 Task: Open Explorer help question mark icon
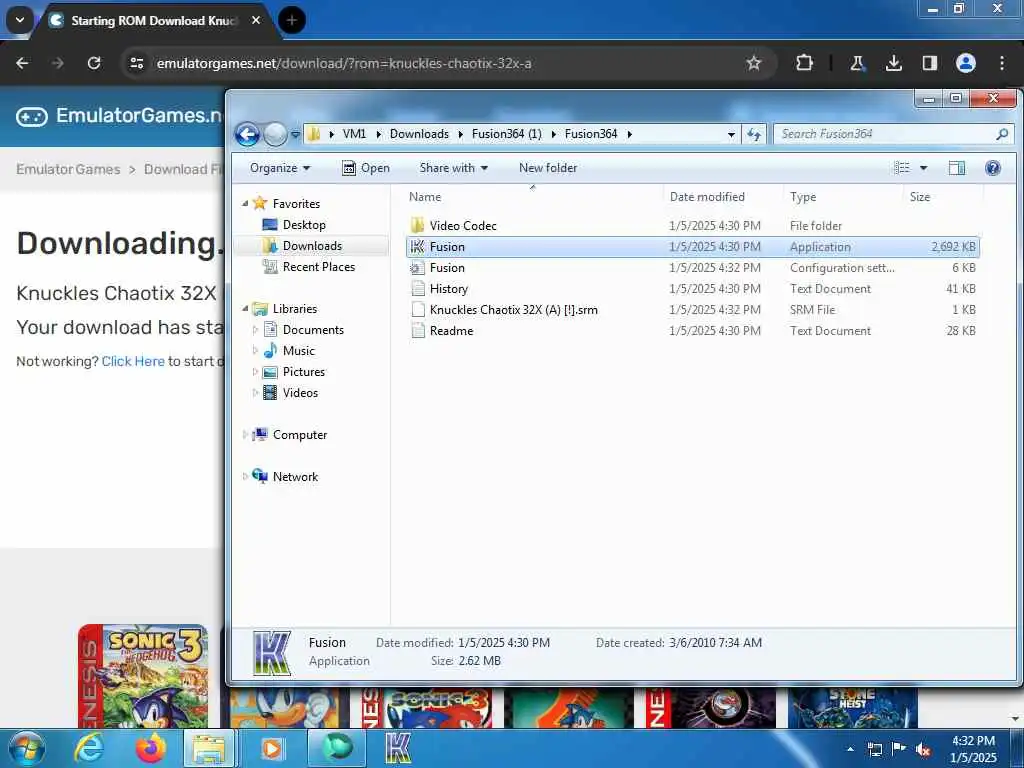pyautogui.click(x=993, y=168)
